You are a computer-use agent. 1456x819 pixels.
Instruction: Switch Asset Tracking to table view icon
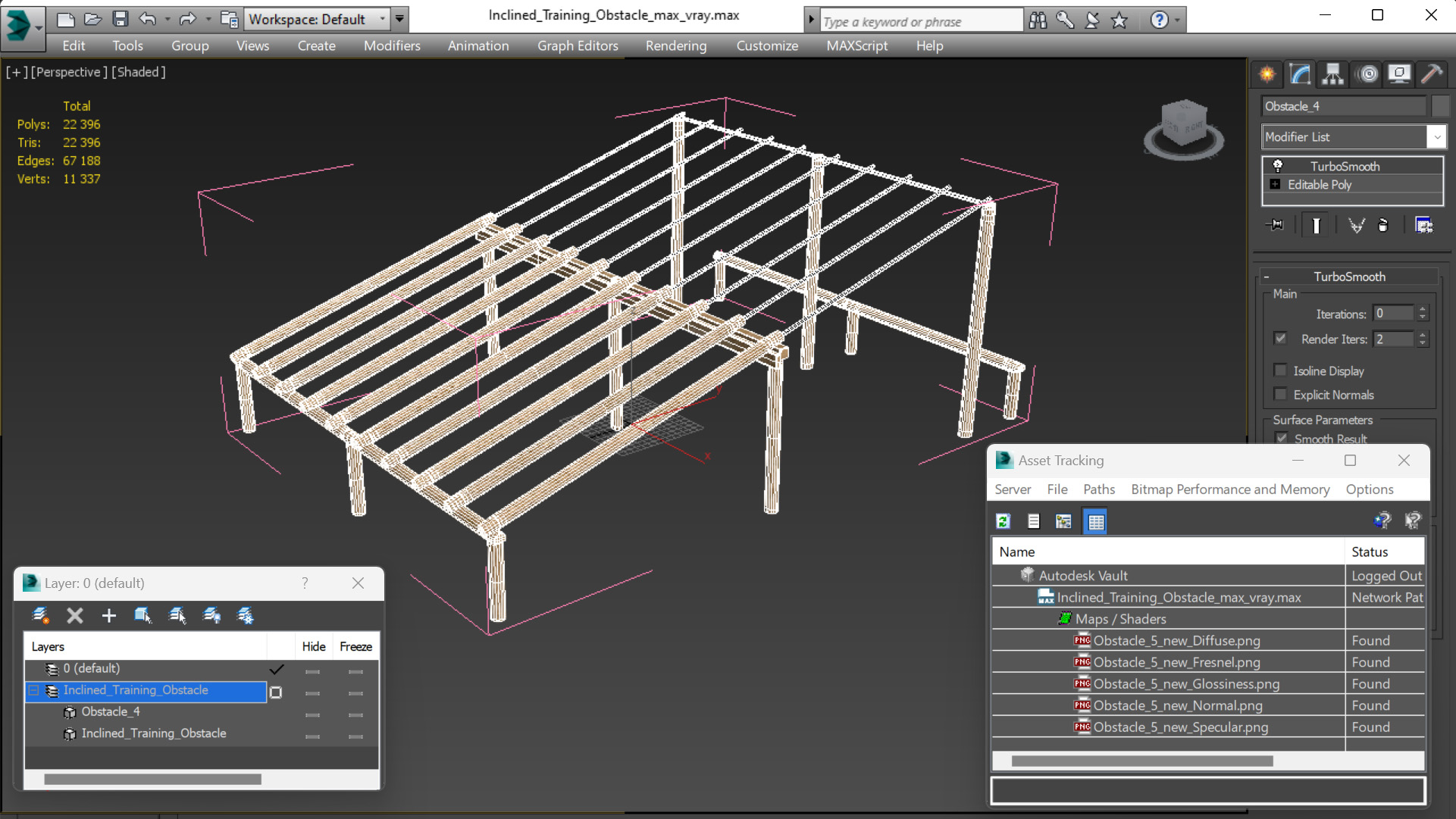[1095, 520]
